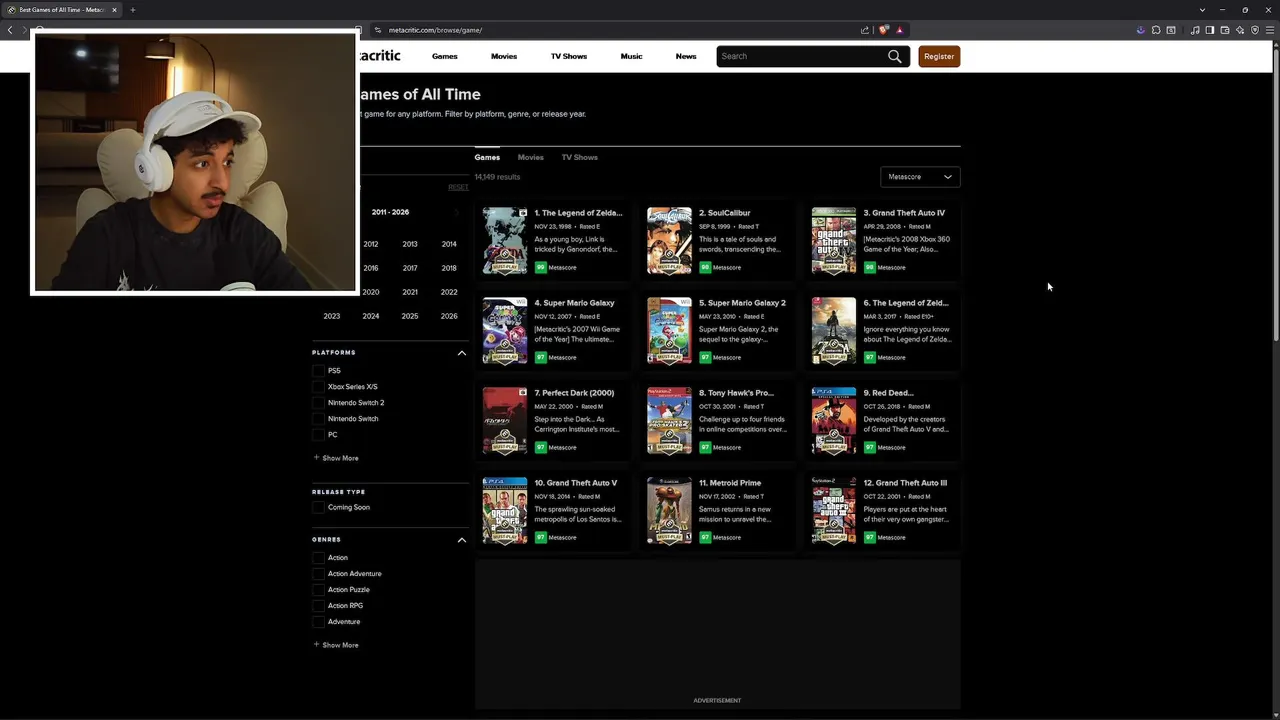The height and width of the screenshot is (720, 1280).
Task: Click the Metascore badge for Grand Theft Auto IV
Action: coord(869,267)
